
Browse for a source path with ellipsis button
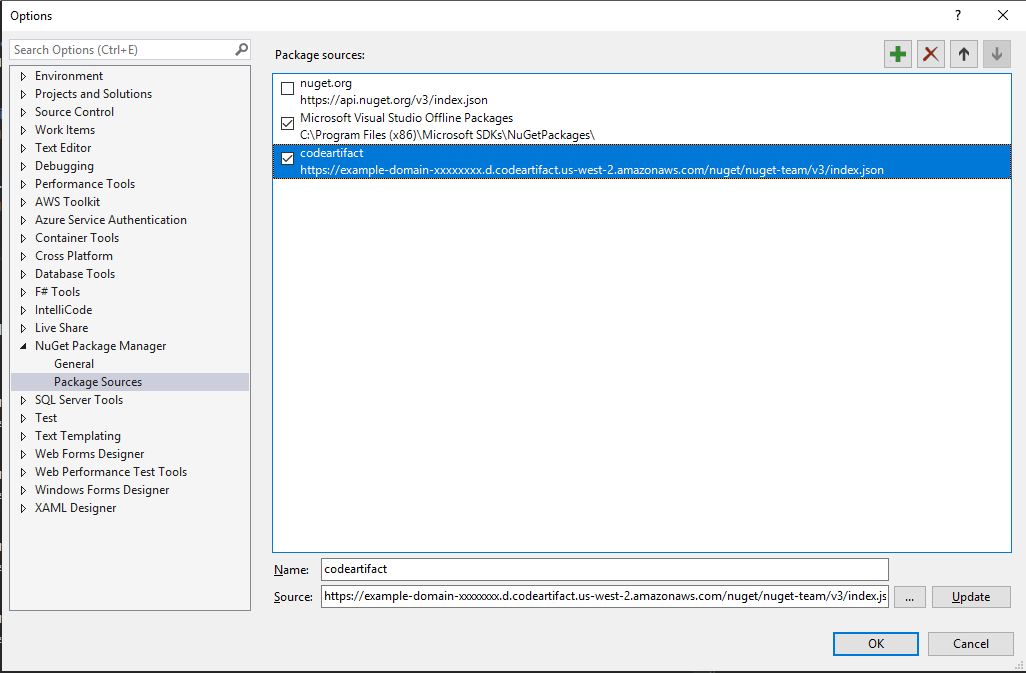[x=909, y=596]
